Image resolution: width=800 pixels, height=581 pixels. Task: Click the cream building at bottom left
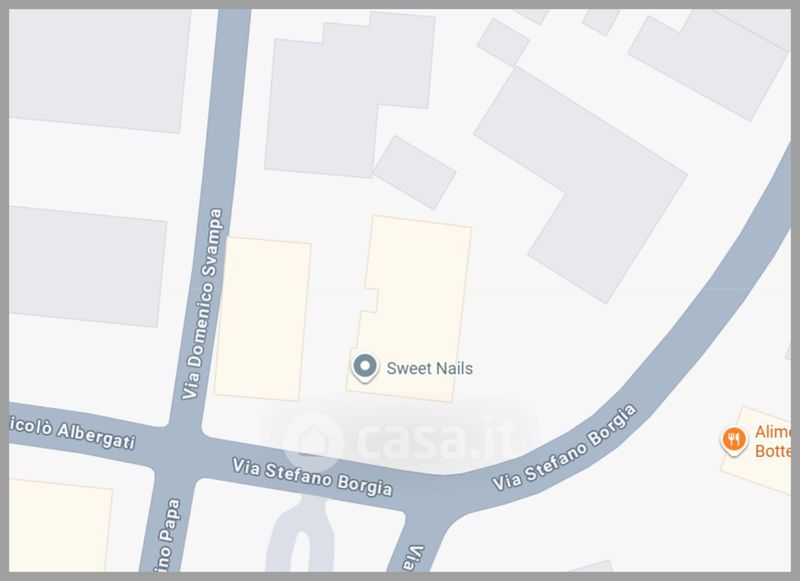click(61, 525)
